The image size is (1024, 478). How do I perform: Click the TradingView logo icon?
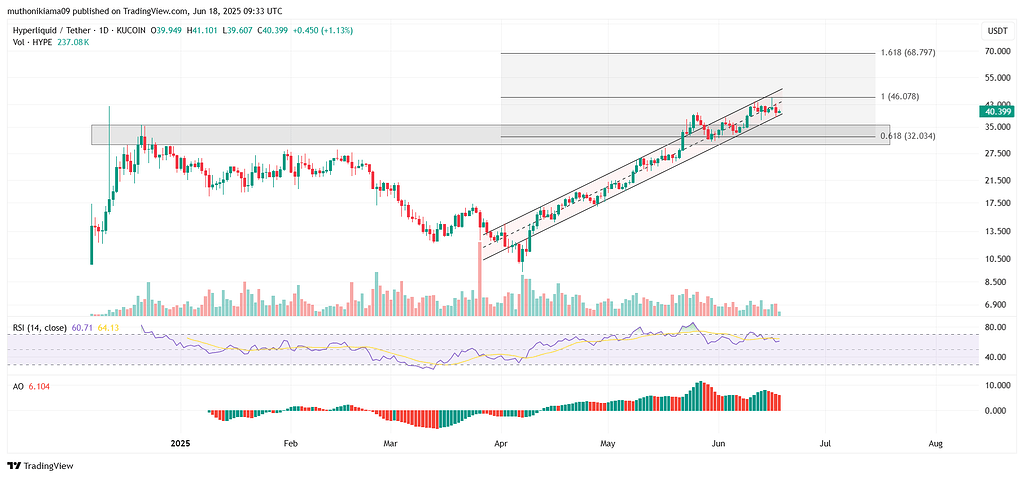(15, 466)
